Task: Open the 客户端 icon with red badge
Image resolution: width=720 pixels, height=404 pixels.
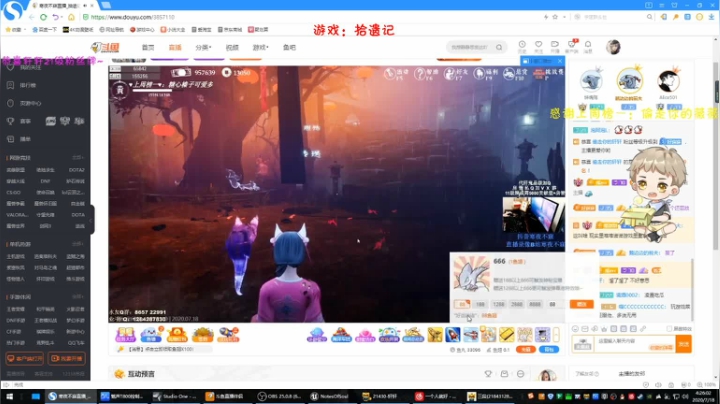Action: coord(572,46)
